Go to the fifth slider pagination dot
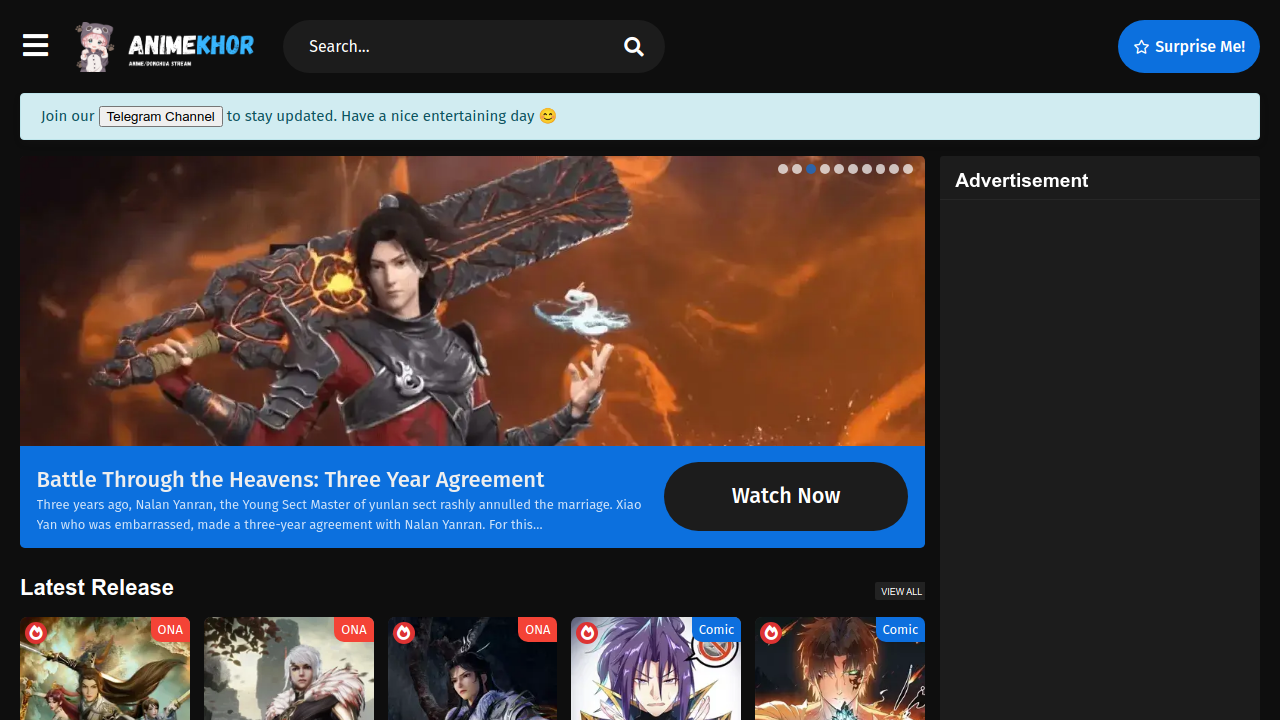This screenshot has width=1280, height=720. tap(839, 169)
